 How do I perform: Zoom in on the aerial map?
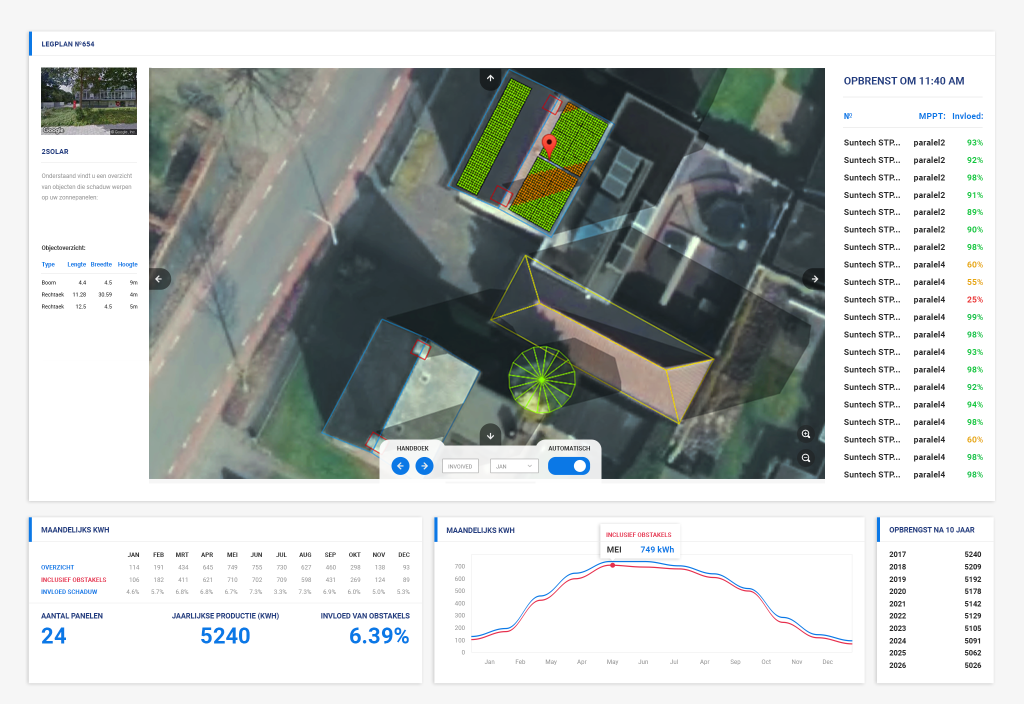806,434
